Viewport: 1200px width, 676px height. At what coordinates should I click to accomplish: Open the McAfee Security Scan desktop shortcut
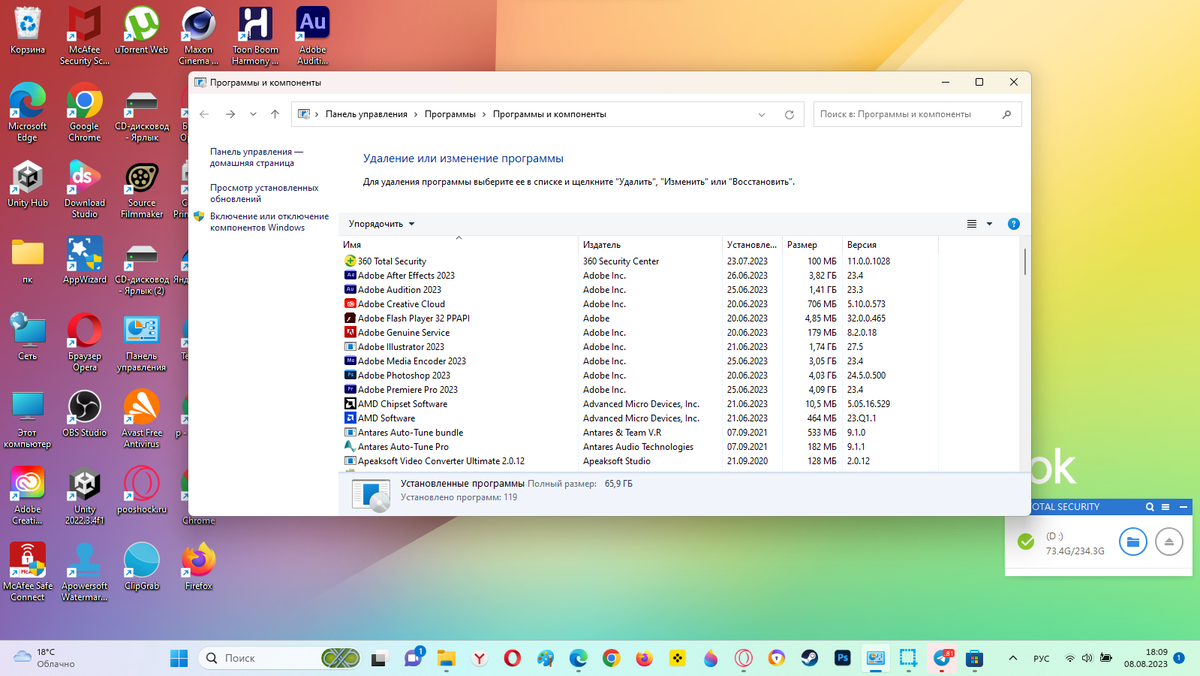(84, 35)
